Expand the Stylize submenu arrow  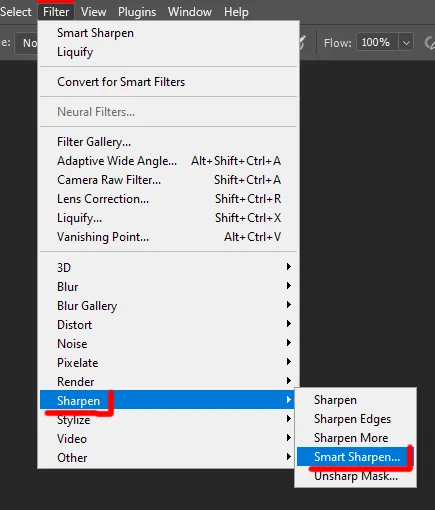(289, 419)
